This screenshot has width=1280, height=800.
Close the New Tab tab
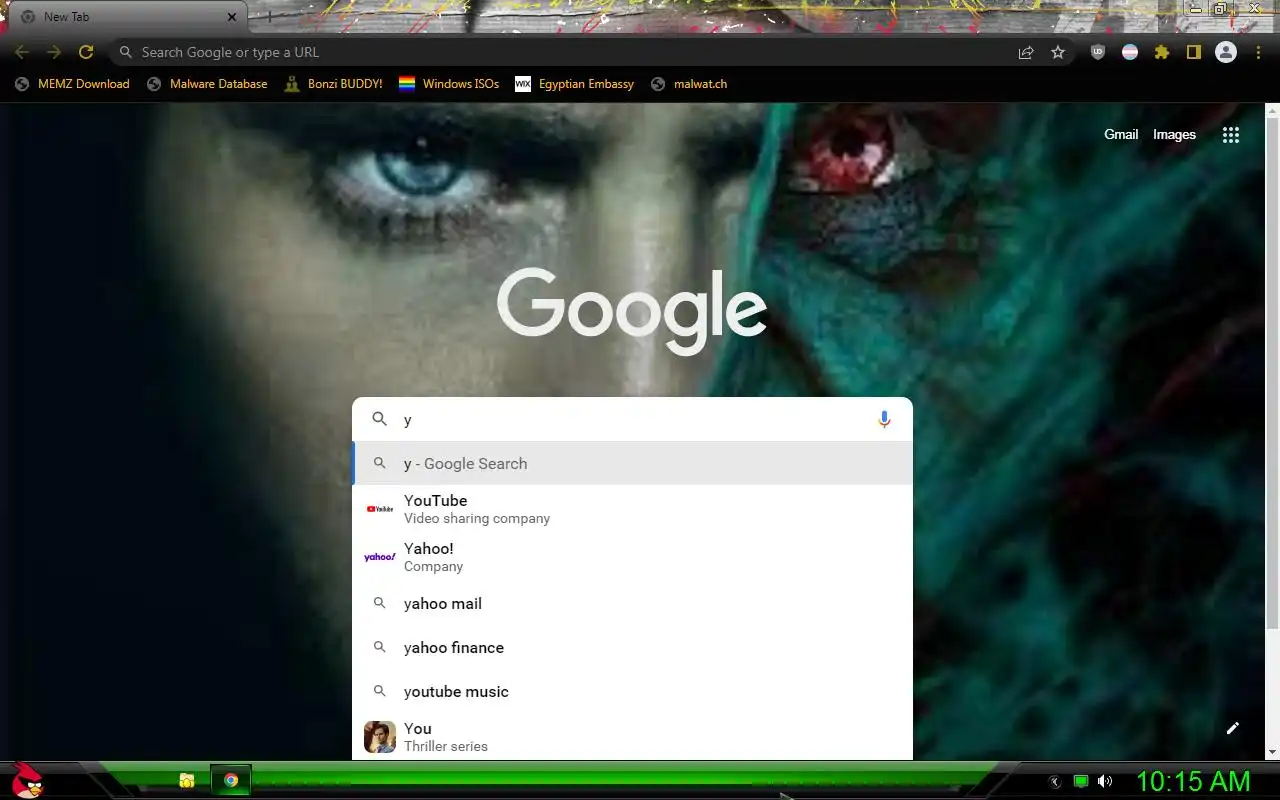pos(232,17)
